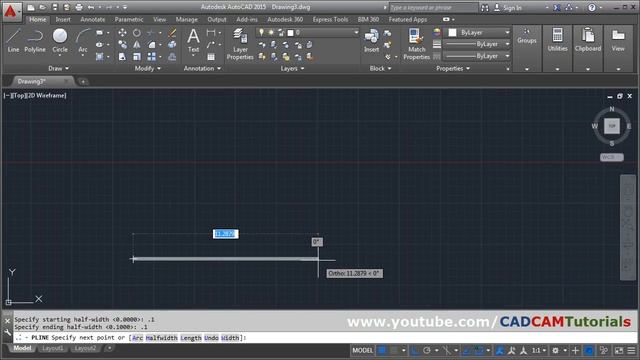
Task: Click the keyword search input field
Action: (x=433, y=8)
